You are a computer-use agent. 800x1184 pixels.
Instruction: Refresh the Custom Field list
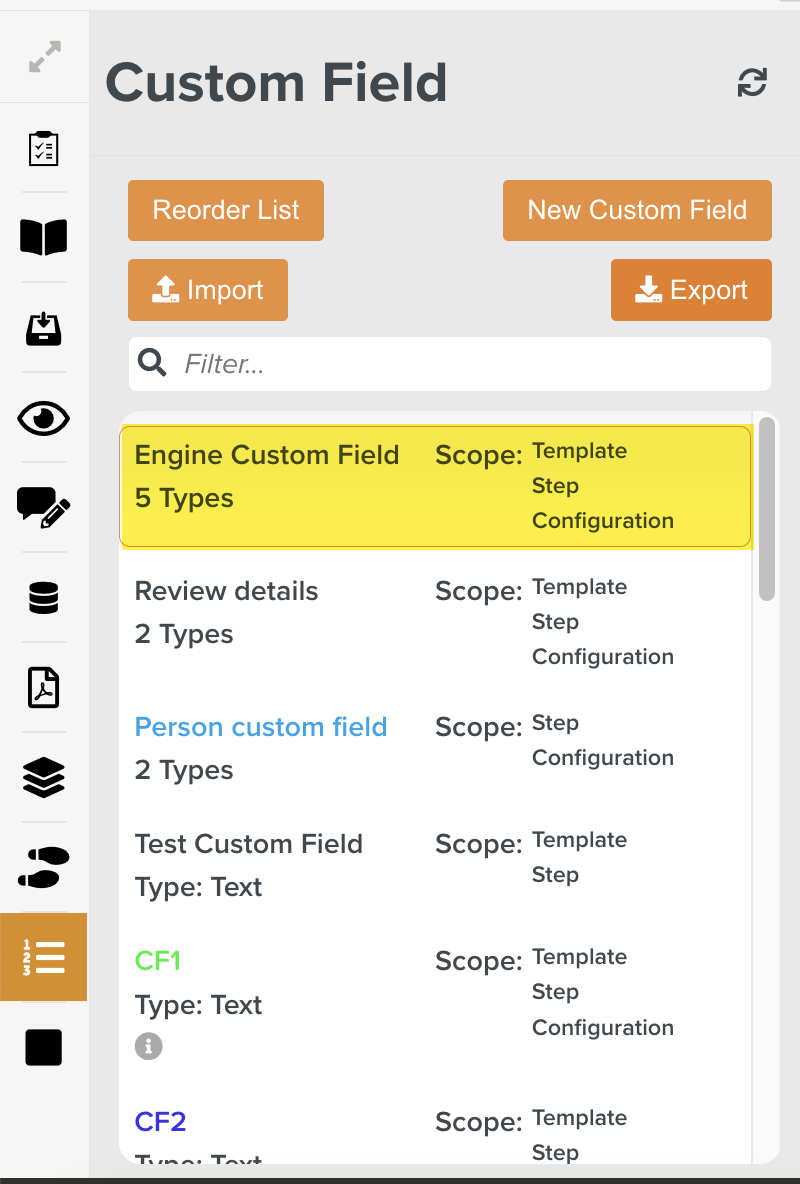pyautogui.click(x=752, y=83)
